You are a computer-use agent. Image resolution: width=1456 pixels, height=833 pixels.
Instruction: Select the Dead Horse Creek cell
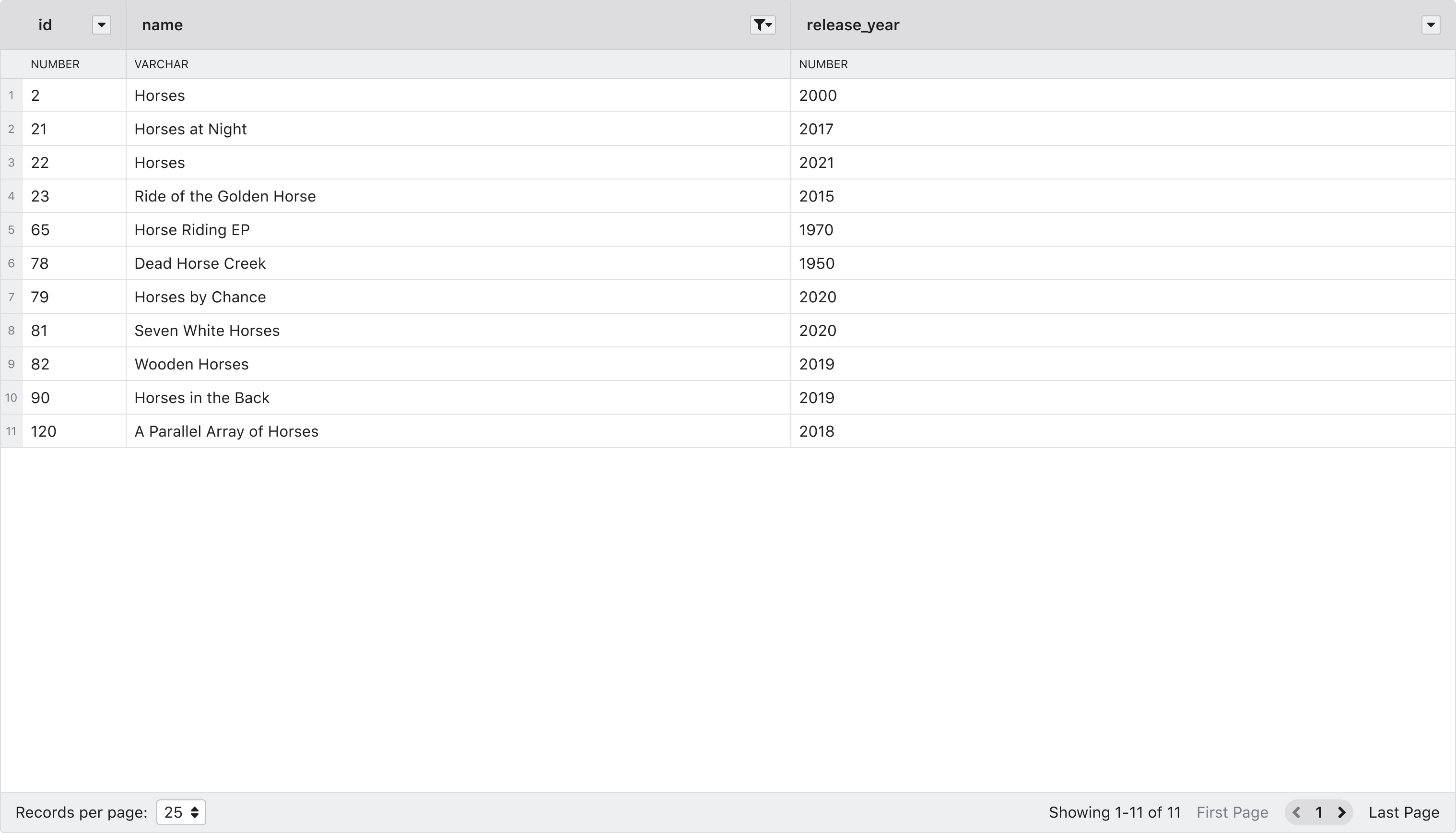click(x=200, y=264)
